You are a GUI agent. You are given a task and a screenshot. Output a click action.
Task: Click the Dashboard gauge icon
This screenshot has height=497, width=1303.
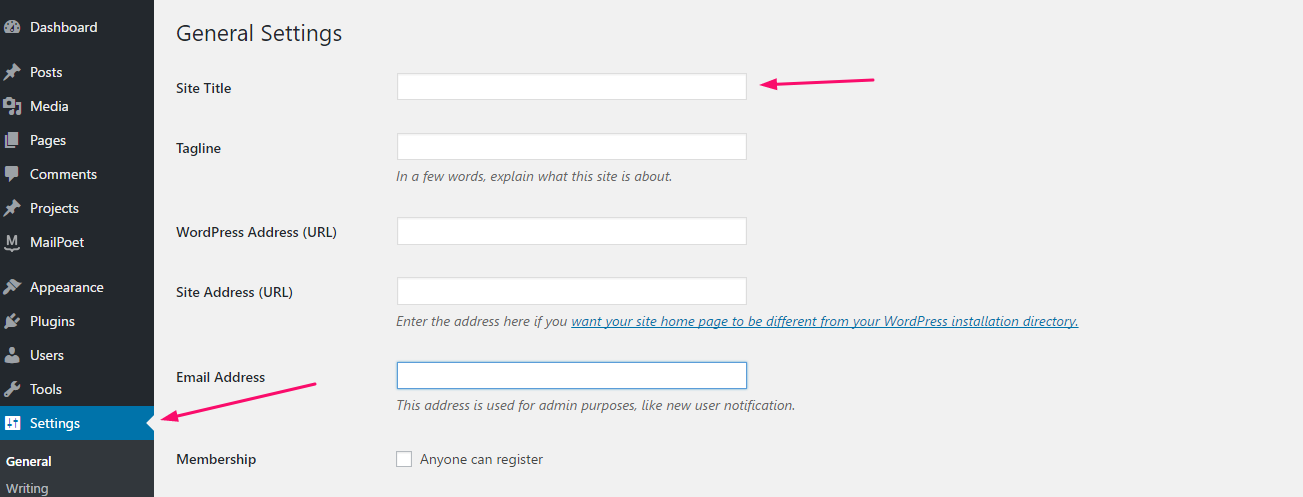tap(12, 27)
